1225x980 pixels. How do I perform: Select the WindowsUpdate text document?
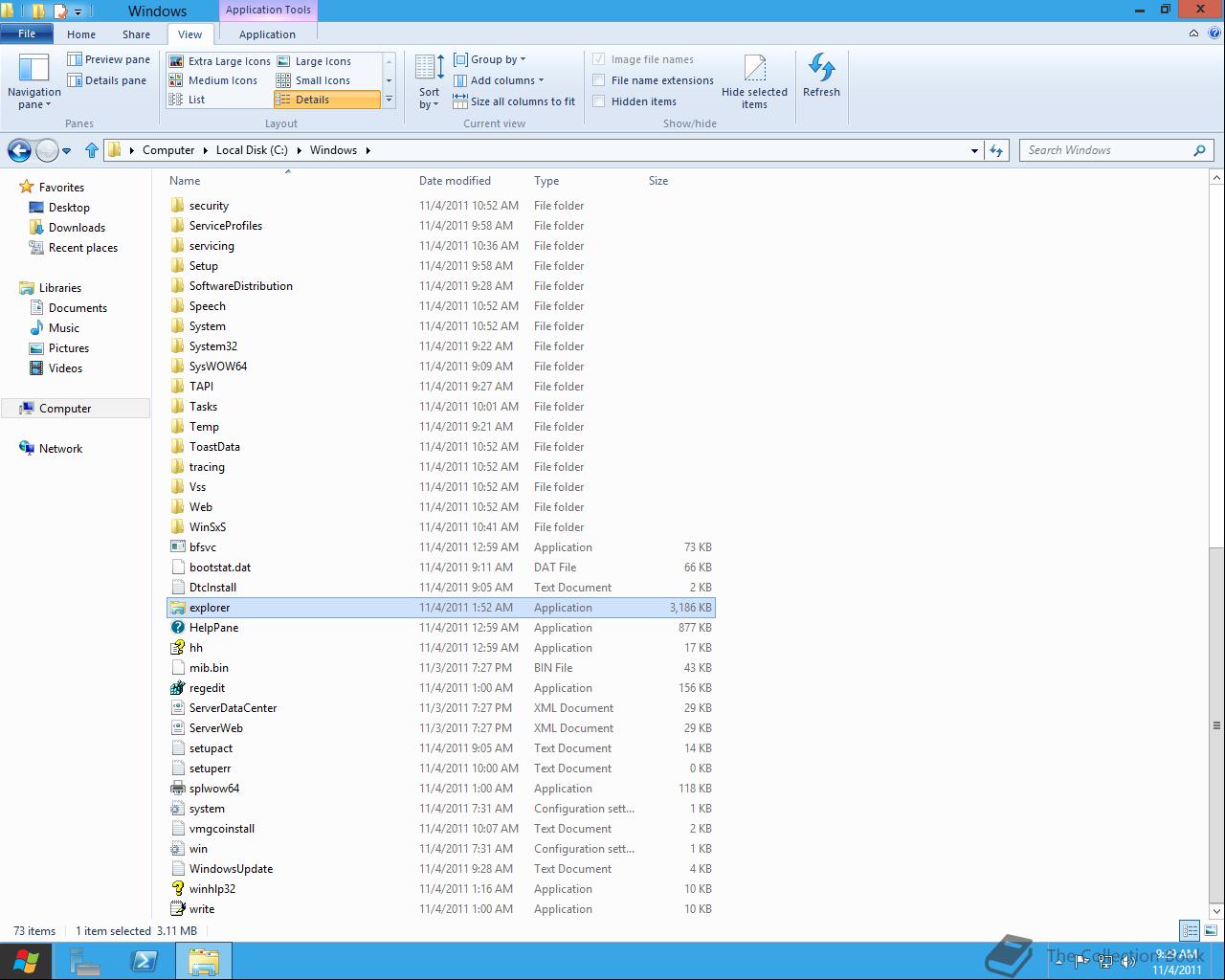click(x=231, y=869)
